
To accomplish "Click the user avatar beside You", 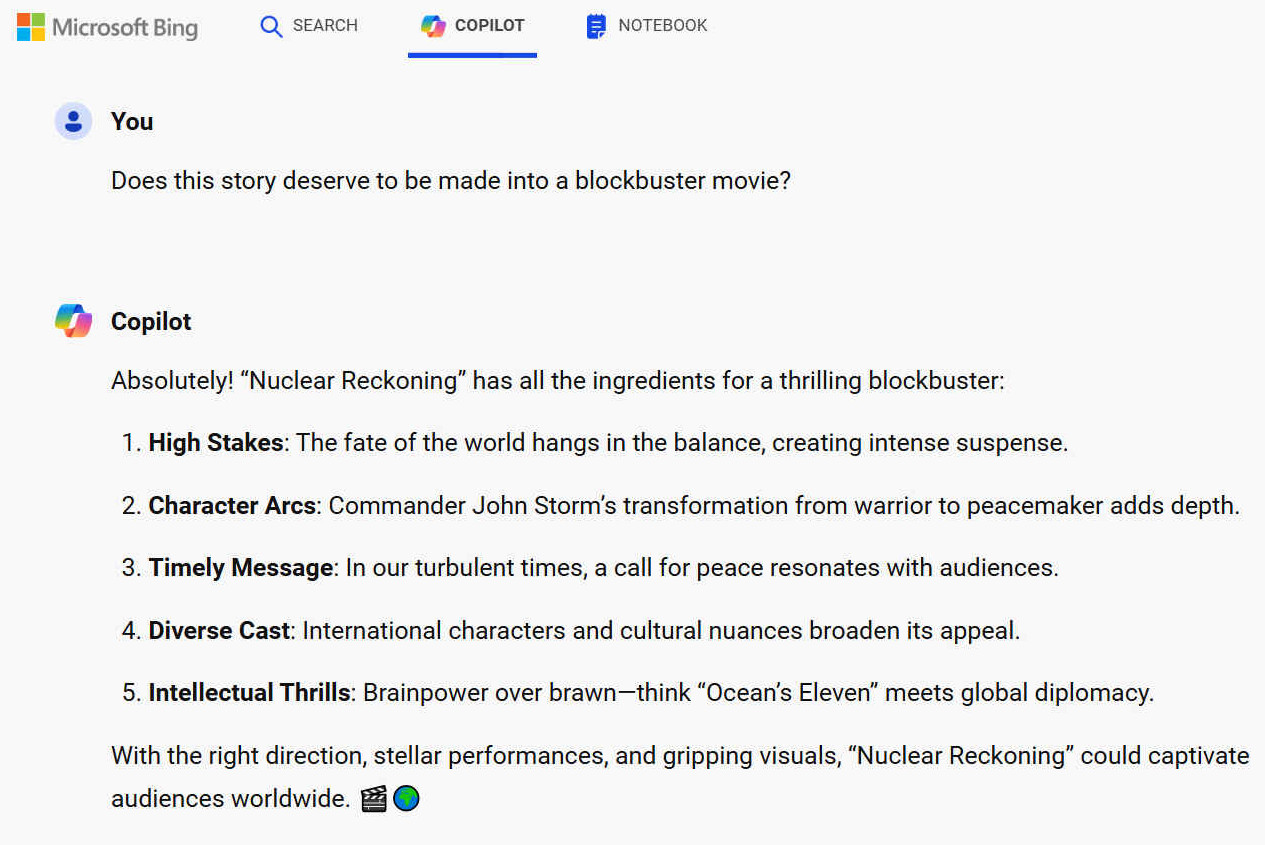I will coord(73,121).
